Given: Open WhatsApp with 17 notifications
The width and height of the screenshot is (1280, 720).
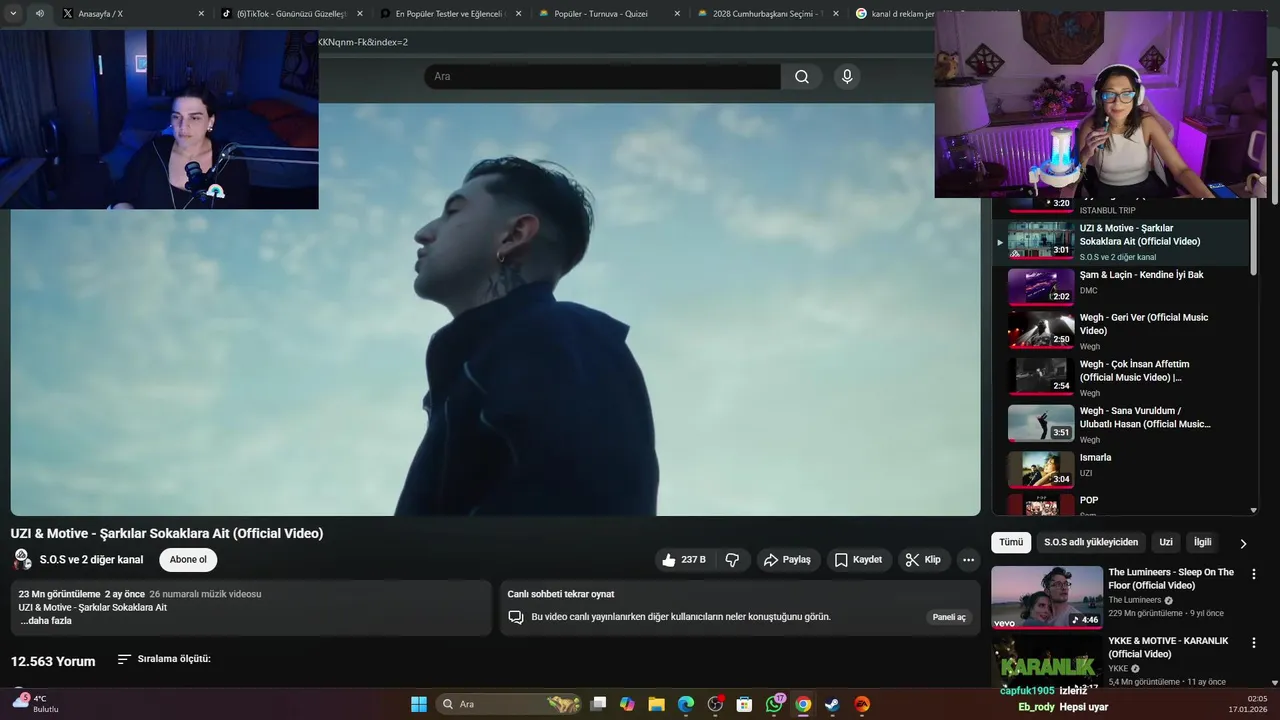Looking at the screenshot, I should tap(774, 704).
